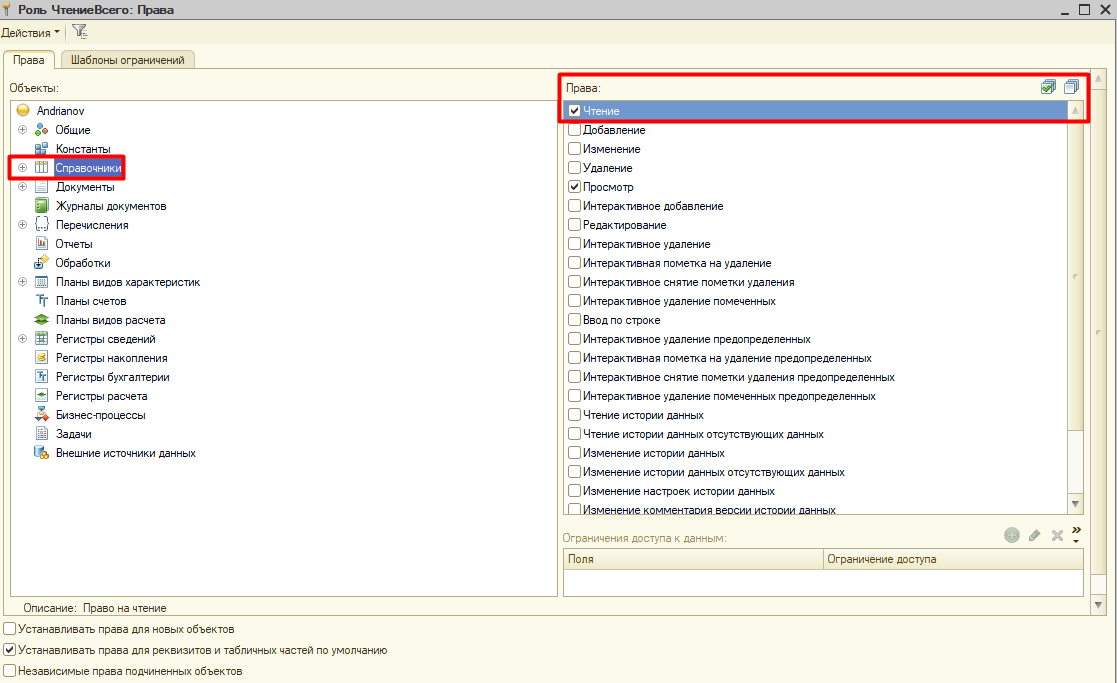Select Бизнес-процессы in the objects tree
The height and width of the screenshot is (683, 1117).
(x=100, y=415)
